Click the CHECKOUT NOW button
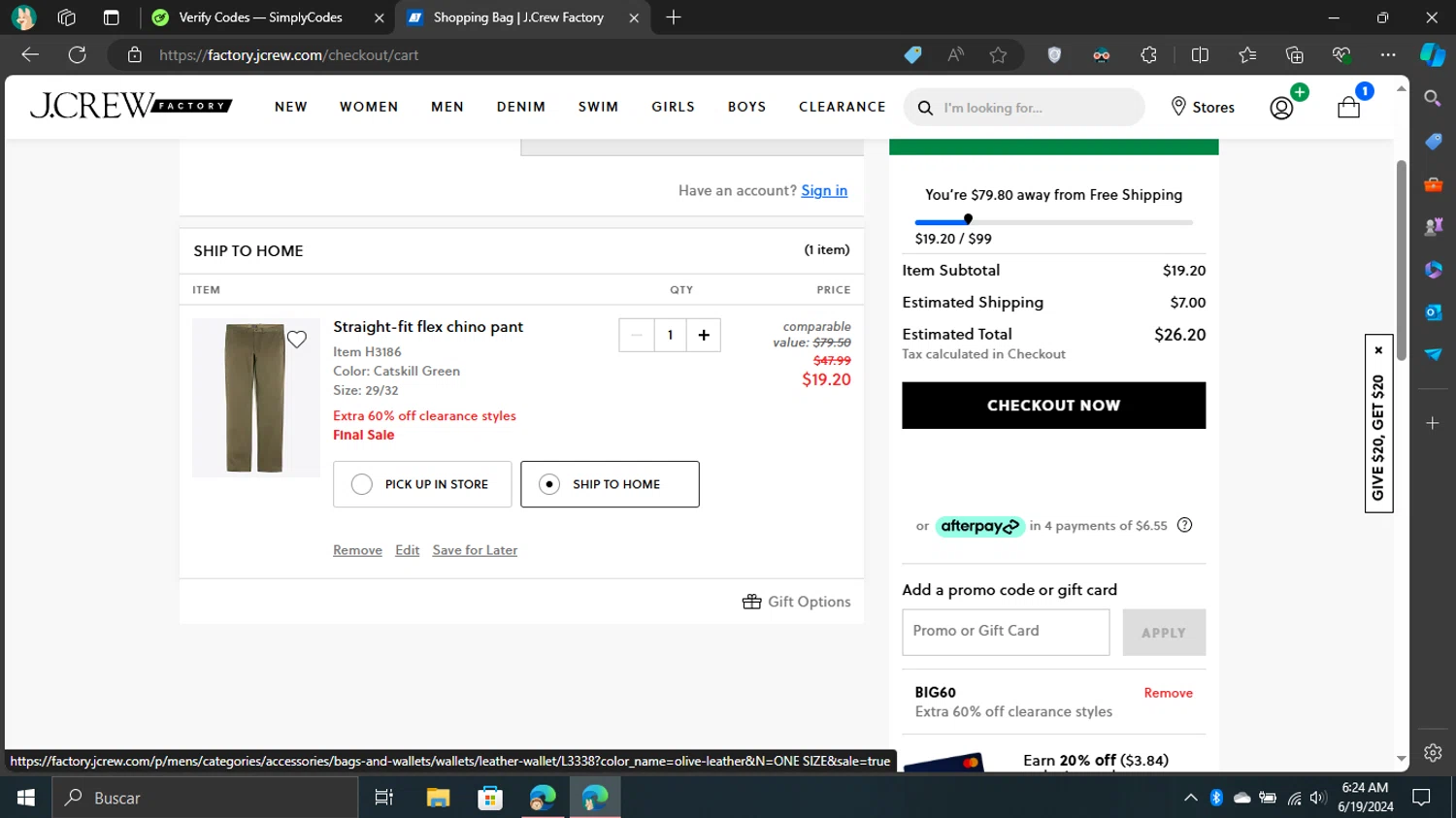The height and width of the screenshot is (818, 1456). (x=1054, y=406)
